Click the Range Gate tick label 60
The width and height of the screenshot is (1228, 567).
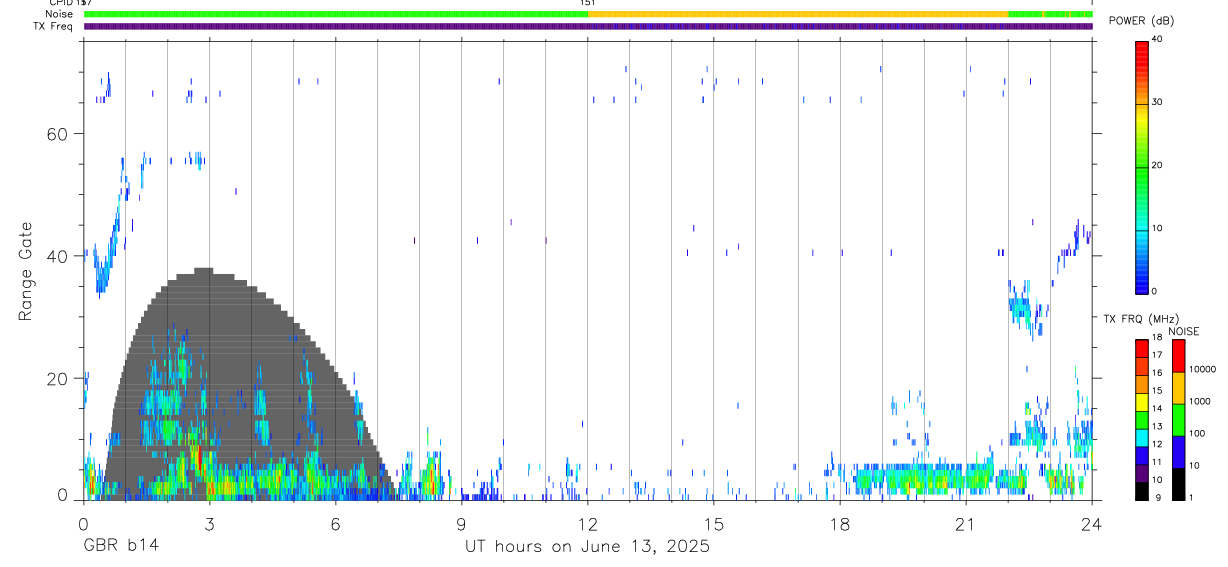(57, 134)
